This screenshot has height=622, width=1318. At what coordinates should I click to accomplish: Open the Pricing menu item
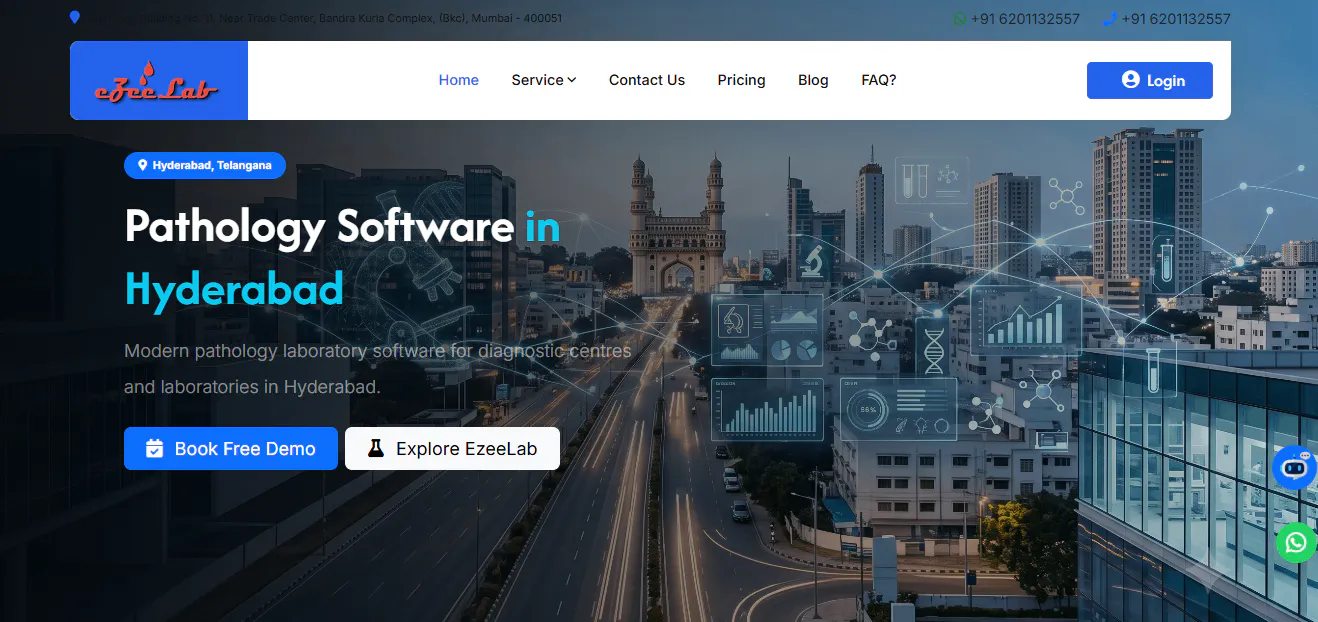[741, 80]
